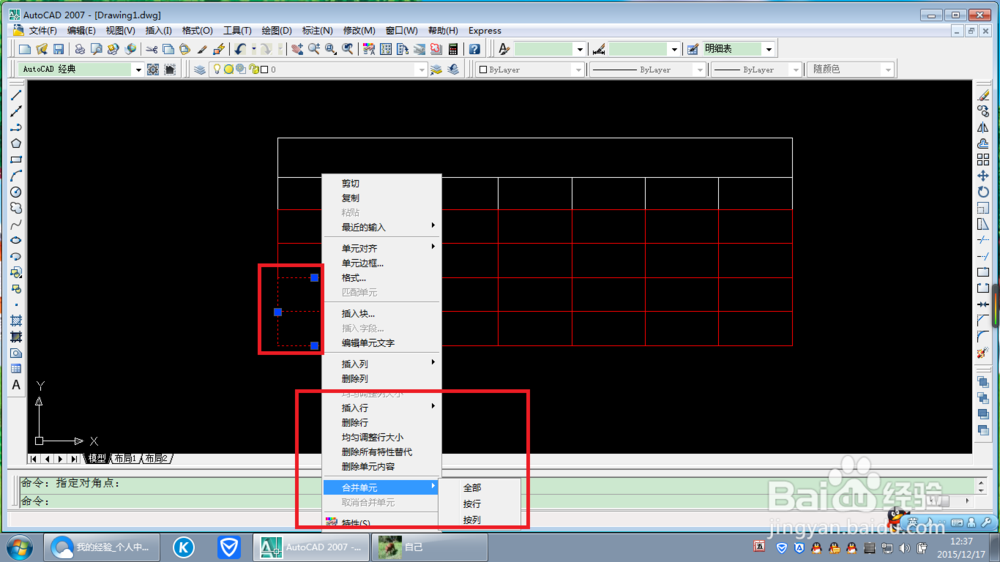
Task: Click the Help question mark icon
Action: [x=474, y=49]
